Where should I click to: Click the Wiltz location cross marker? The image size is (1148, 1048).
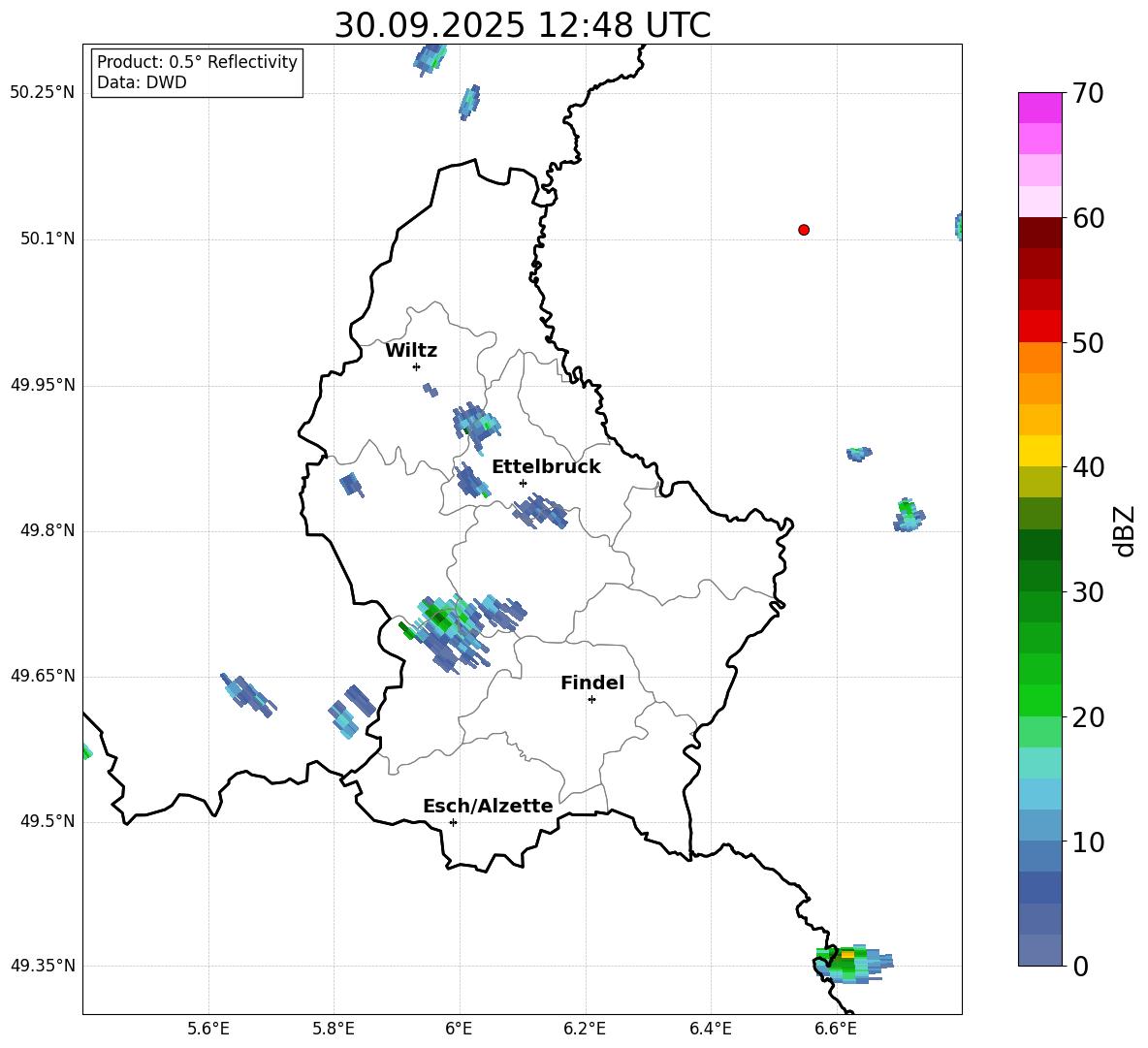(x=416, y=366)
